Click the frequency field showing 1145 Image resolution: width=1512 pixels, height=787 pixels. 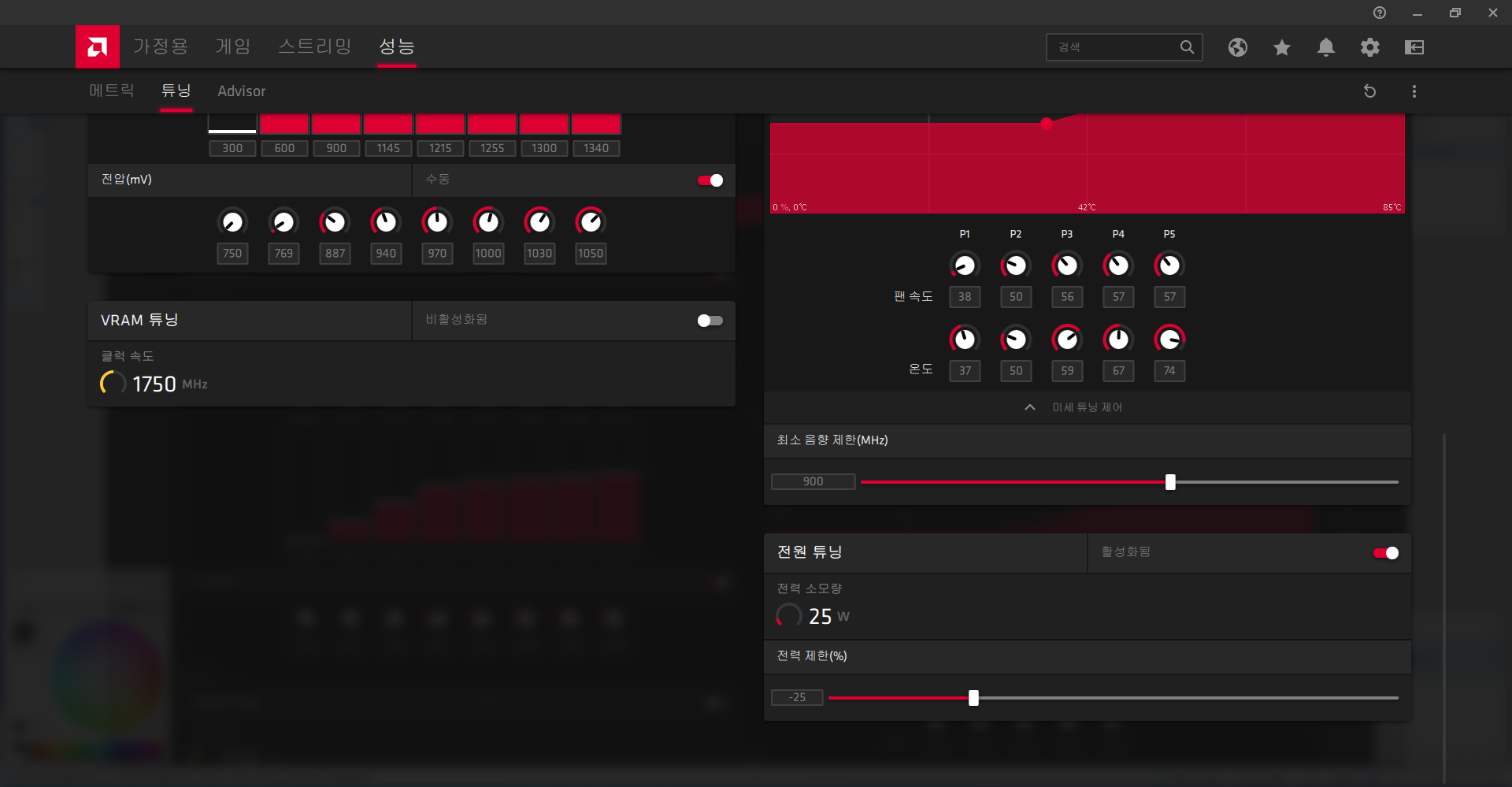click(x=388, y=148)
